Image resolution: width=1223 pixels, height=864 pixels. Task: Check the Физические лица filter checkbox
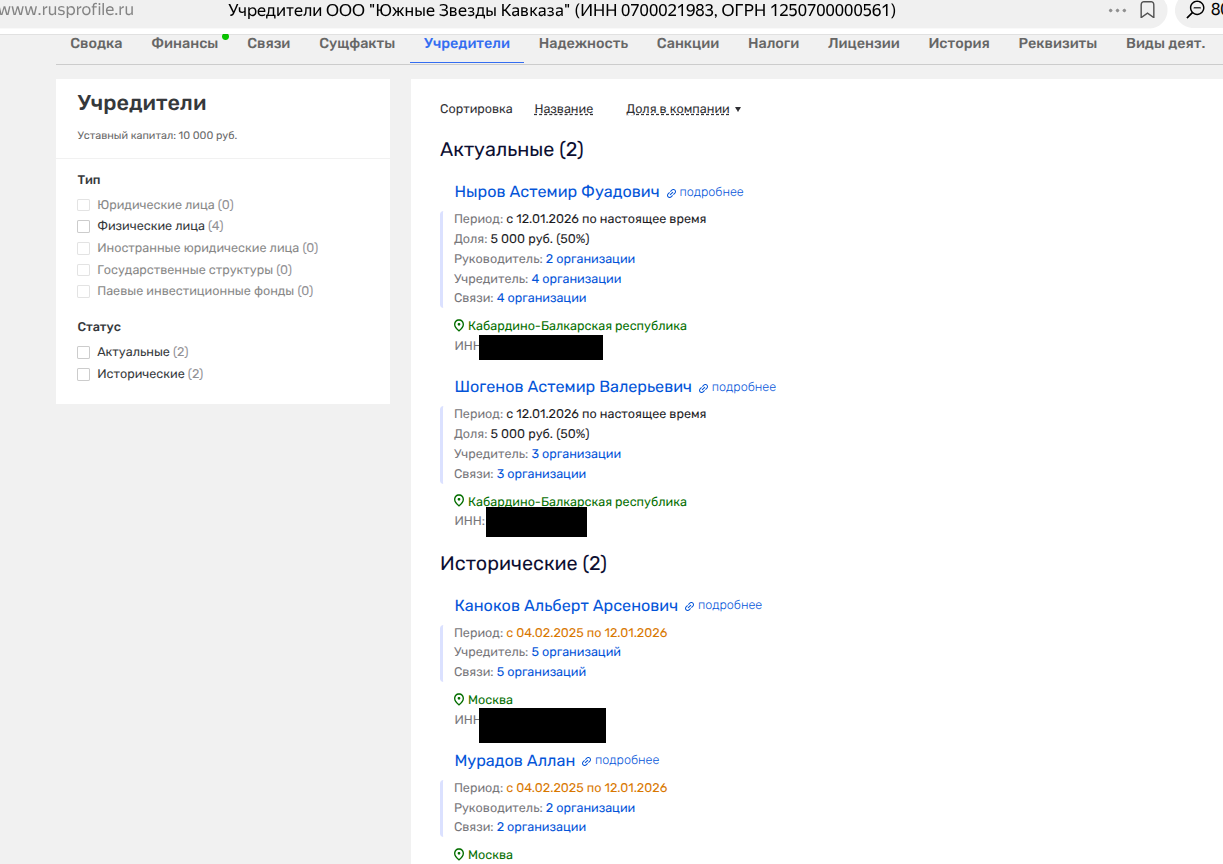tap(84, 227)
